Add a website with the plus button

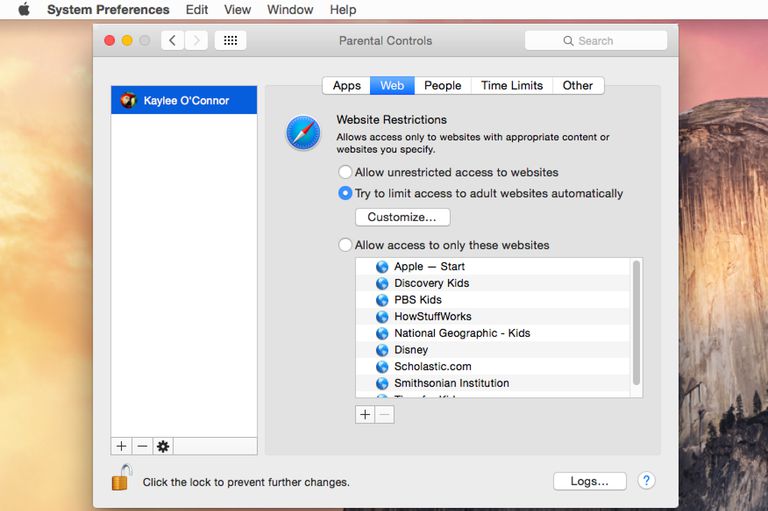[x=365, y=414]
